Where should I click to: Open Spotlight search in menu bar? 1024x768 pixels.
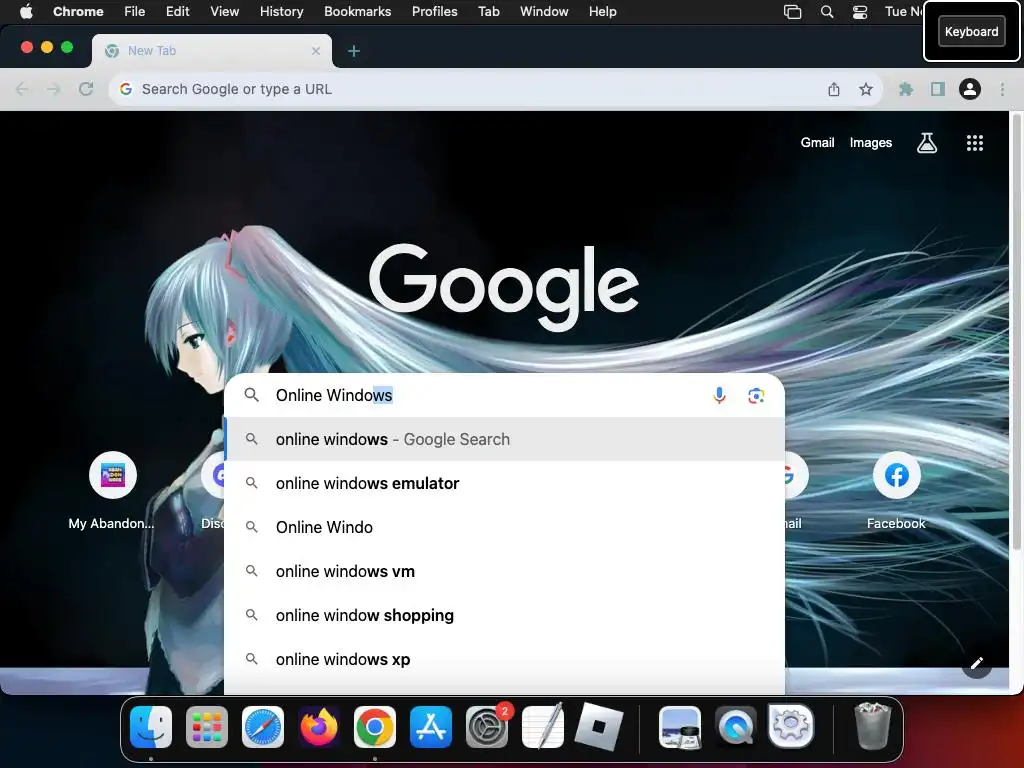(827, 12)
